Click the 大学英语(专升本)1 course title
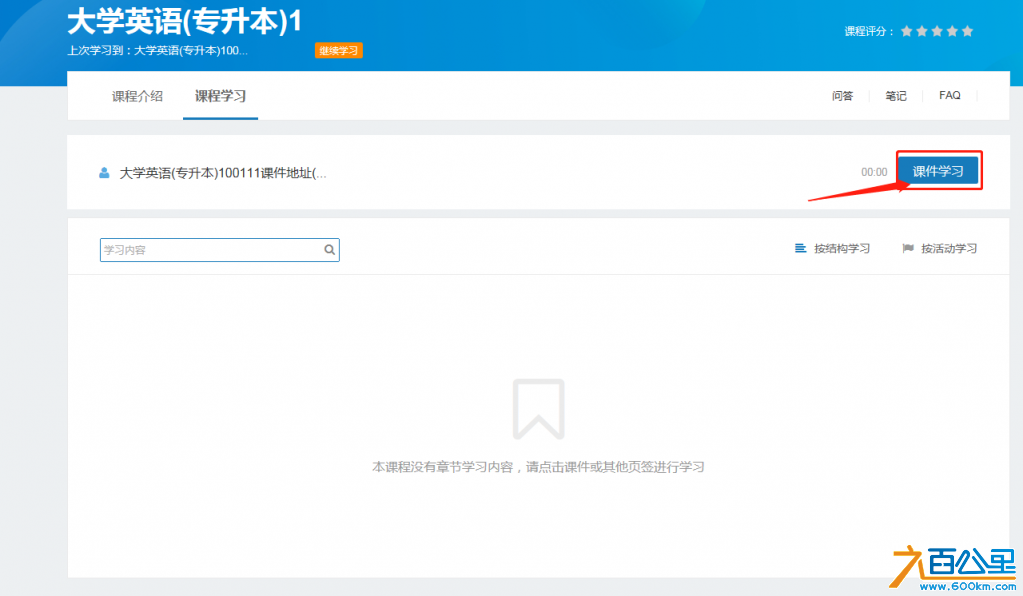This screenshot has height=596, width=1023. [x=185, y=22]
